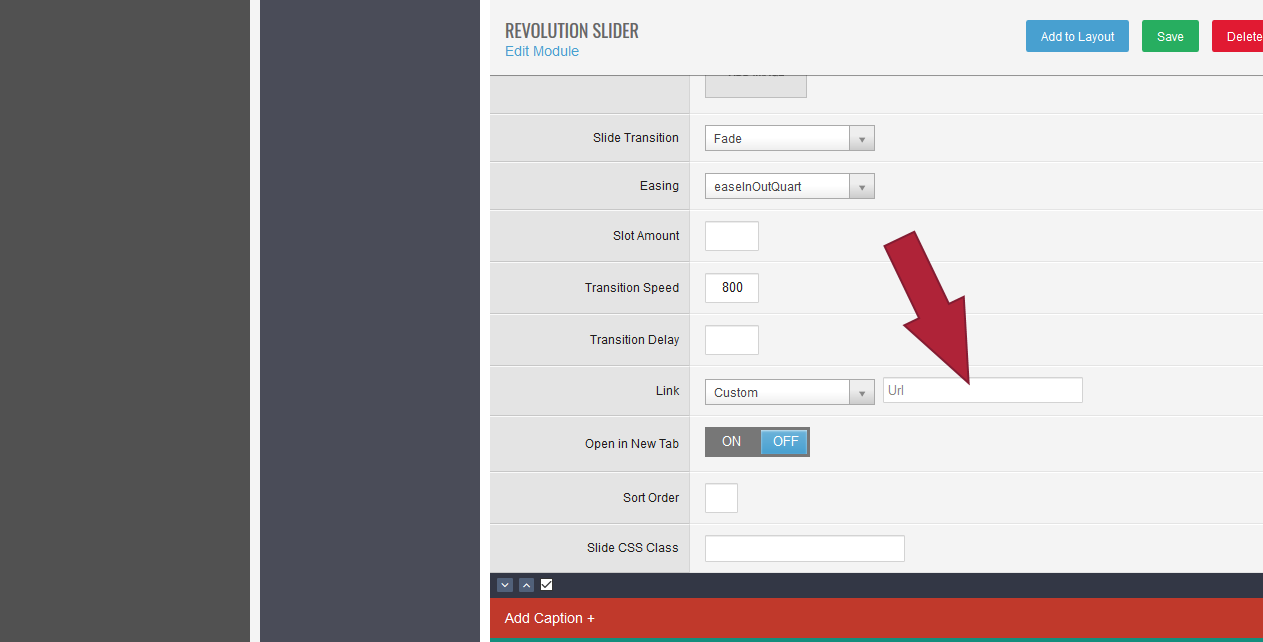Click the Transition Delay label
Image resolution: width=1263 pixels, height=642 pixels.
(x=634, y=340)
